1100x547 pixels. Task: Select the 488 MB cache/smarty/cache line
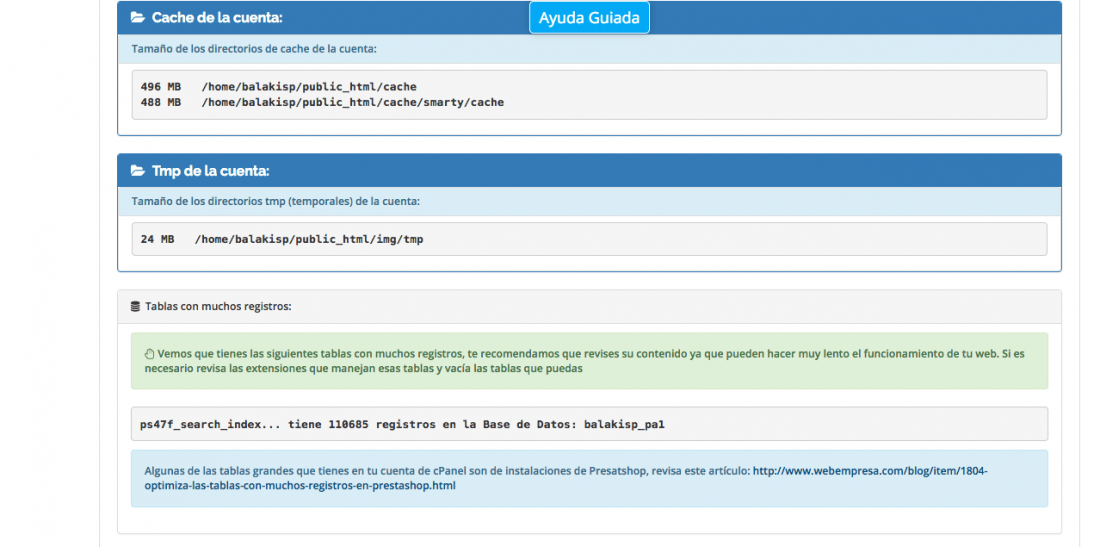tap(322, 102)
